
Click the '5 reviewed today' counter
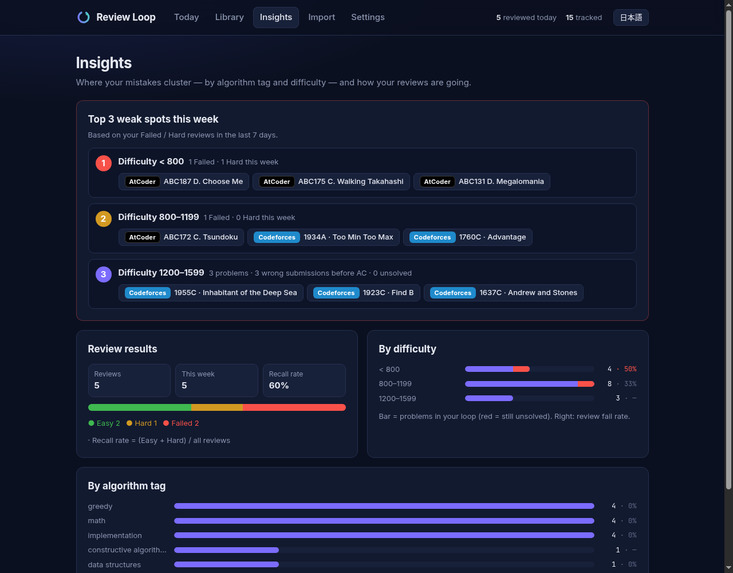pyautogui.click(x=526, y=18)
